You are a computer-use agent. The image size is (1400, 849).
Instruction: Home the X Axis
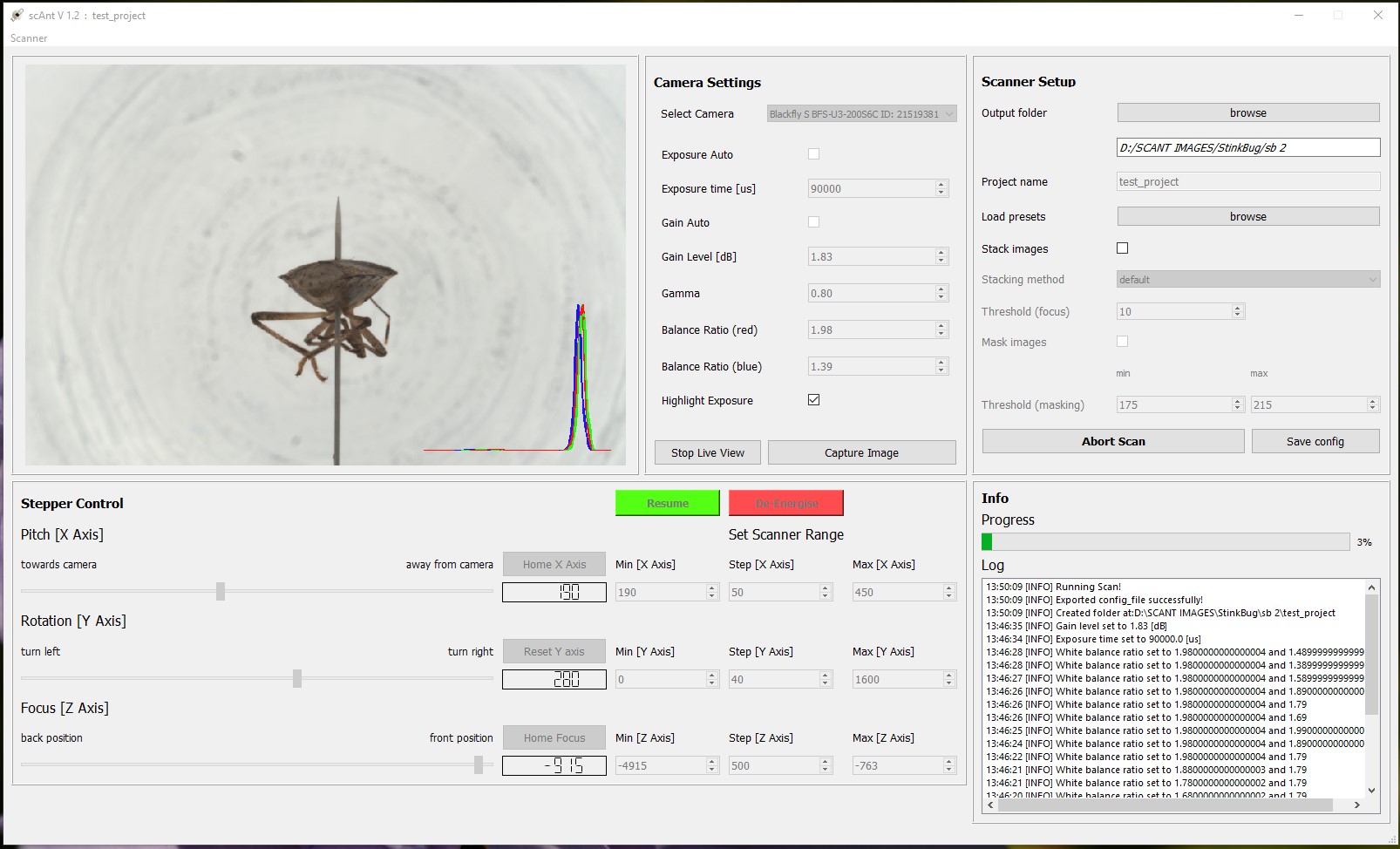point(554,564)
